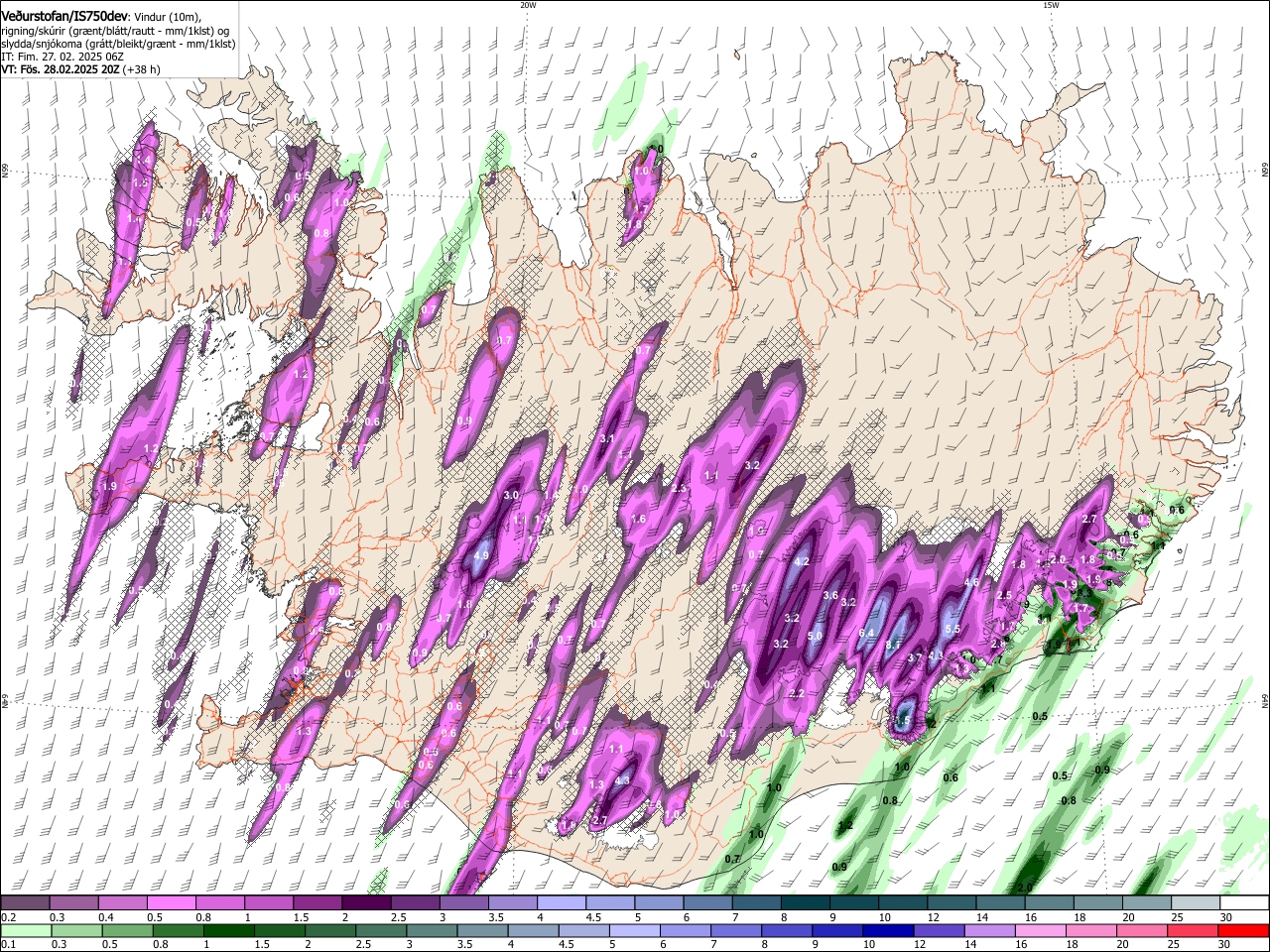Pick top-row legend swatch between 0.5 and 0.8
The height and width of the screenshot is (952, 1270).
pos(171,903)
